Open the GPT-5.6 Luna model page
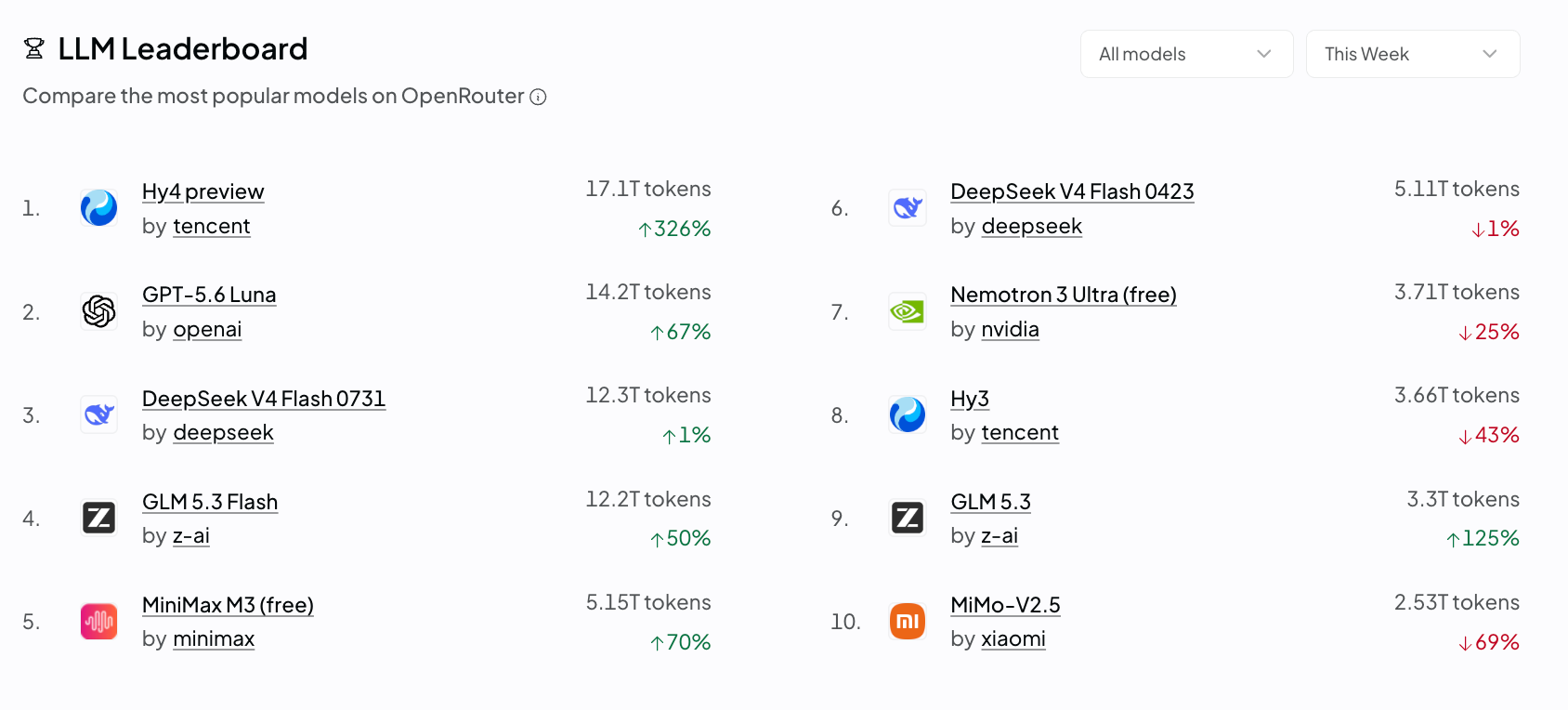This screenshot has height=710, width=1568. [x=209, y=295]
